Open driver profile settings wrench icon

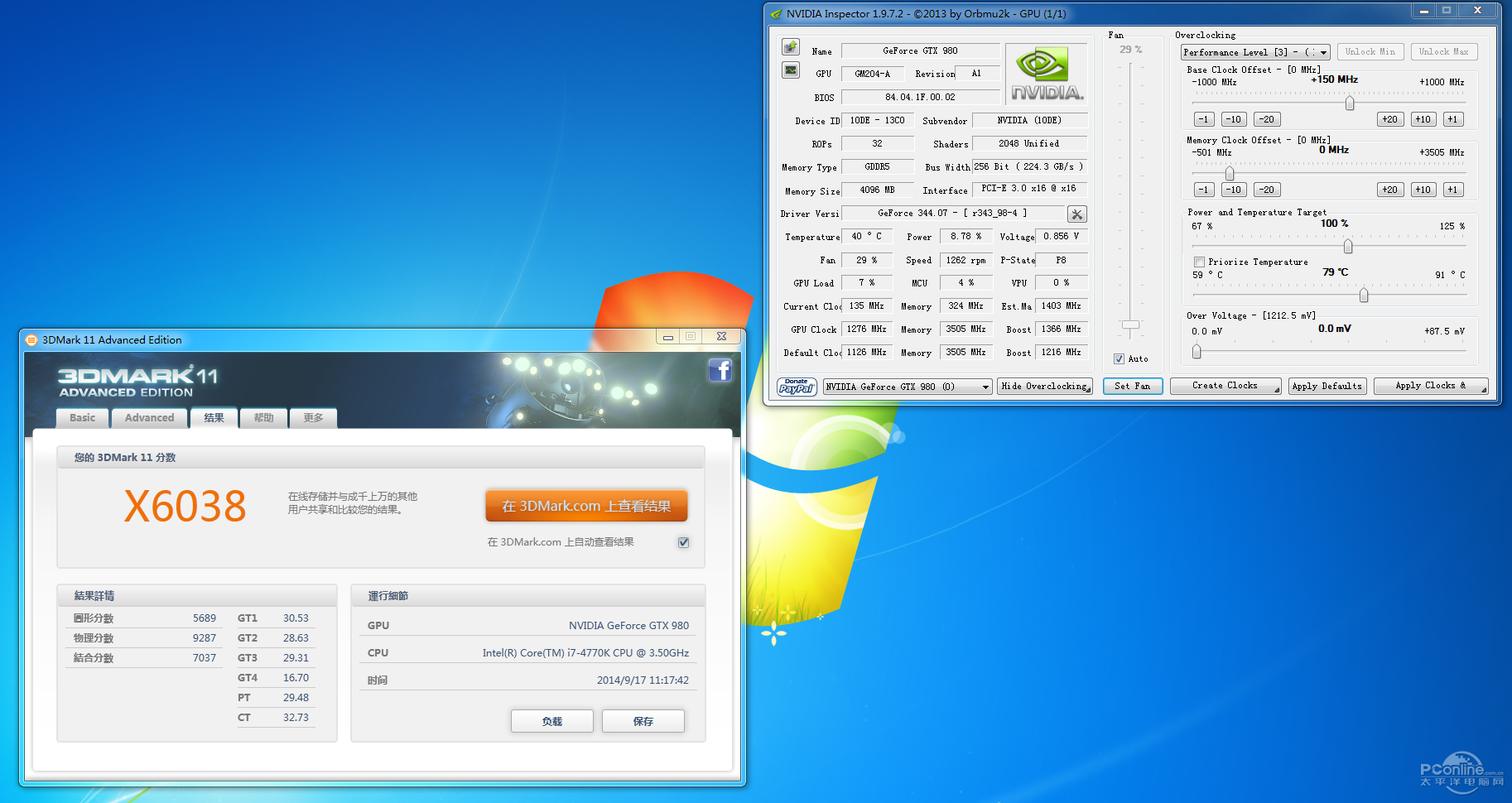(1076, 214)
